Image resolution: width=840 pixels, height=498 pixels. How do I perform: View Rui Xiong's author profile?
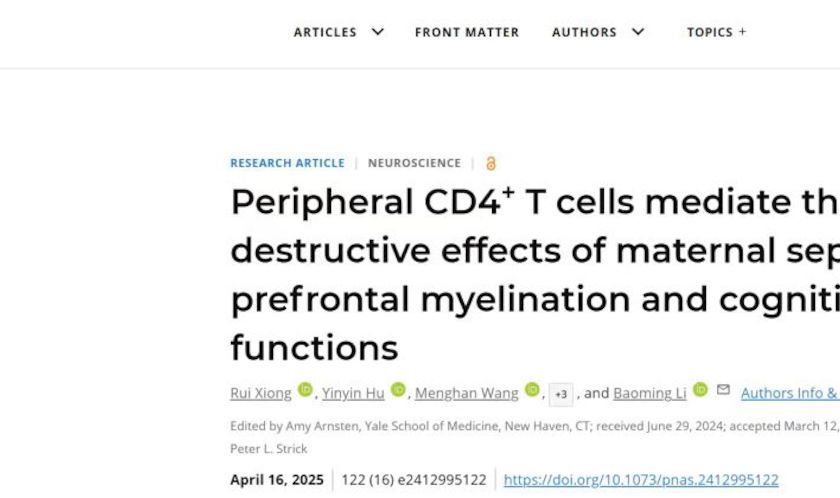pyautogui.click(x=261, y=393)
